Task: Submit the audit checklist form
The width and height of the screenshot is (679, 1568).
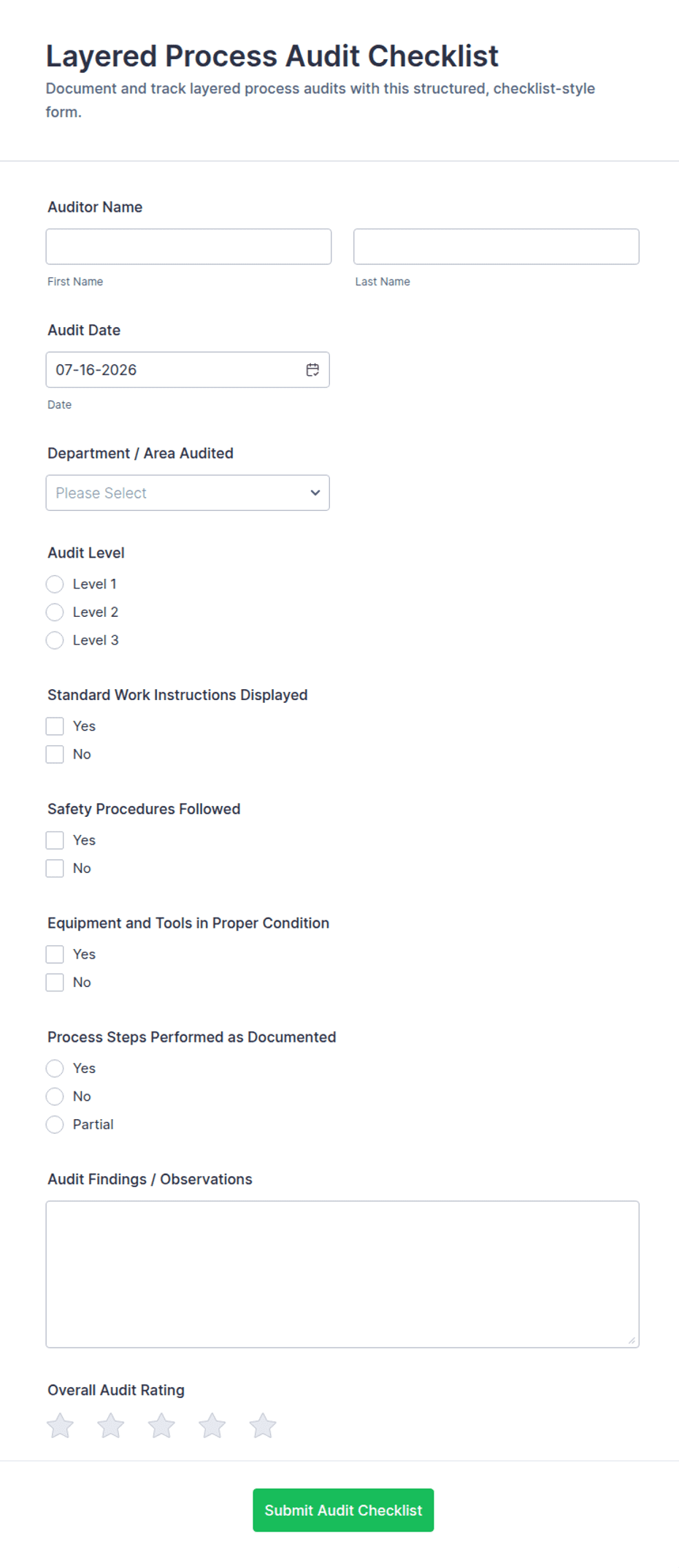Action: tap(343, 1510)
